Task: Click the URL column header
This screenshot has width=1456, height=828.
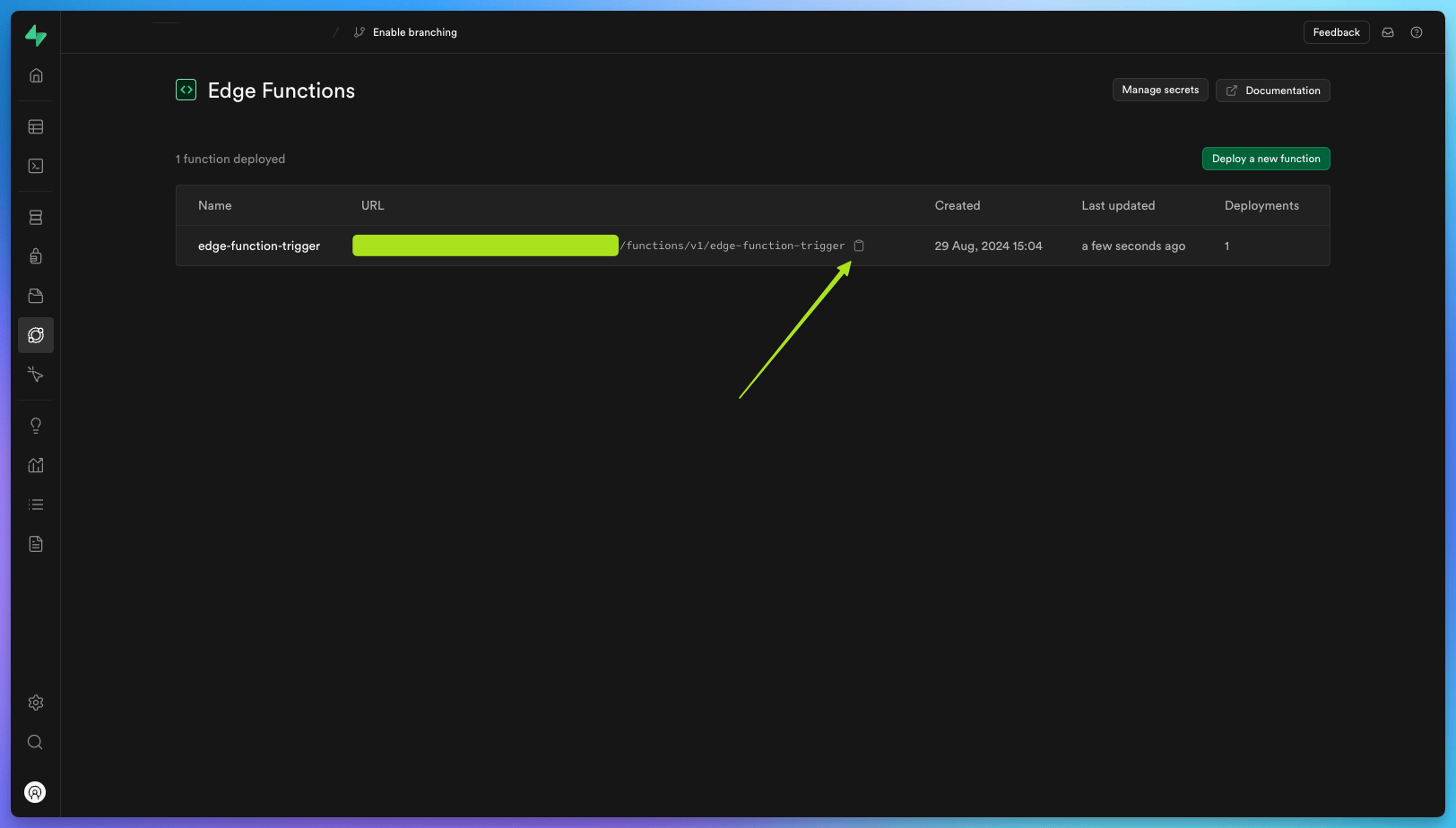Action: click(373, 205)
